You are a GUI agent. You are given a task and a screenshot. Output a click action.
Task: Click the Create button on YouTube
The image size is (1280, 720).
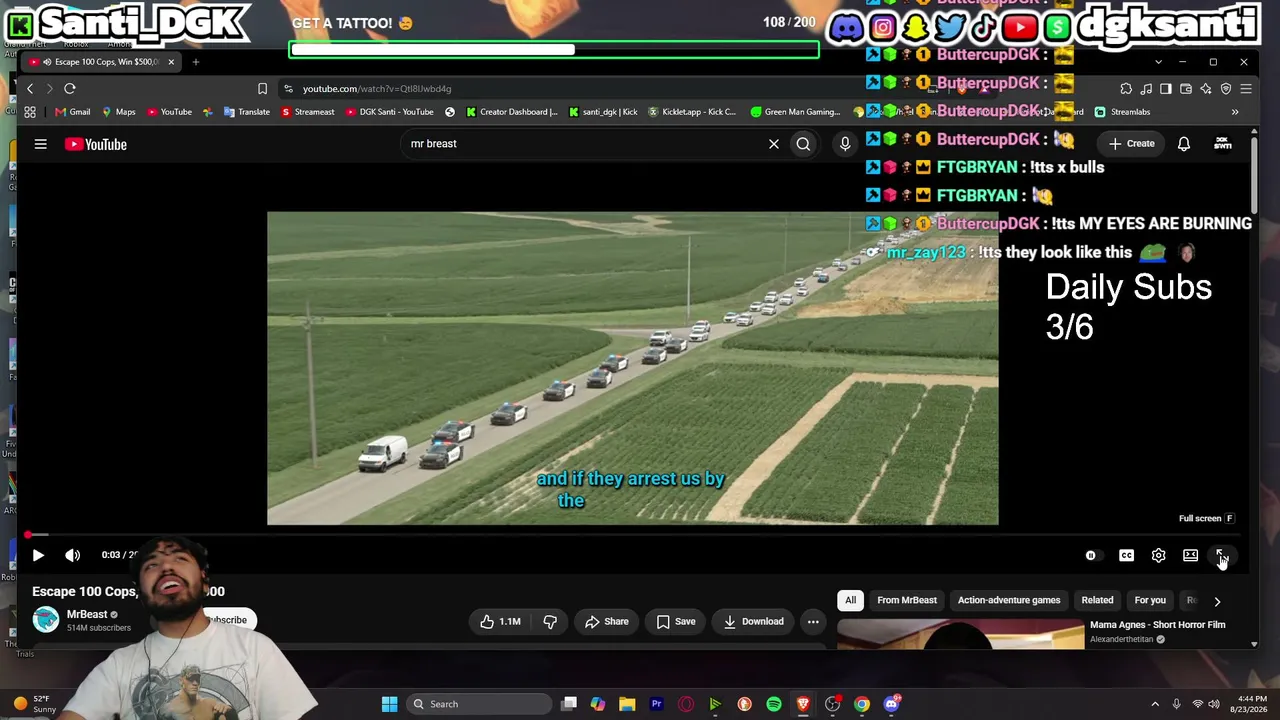(x=1131, y=144)
